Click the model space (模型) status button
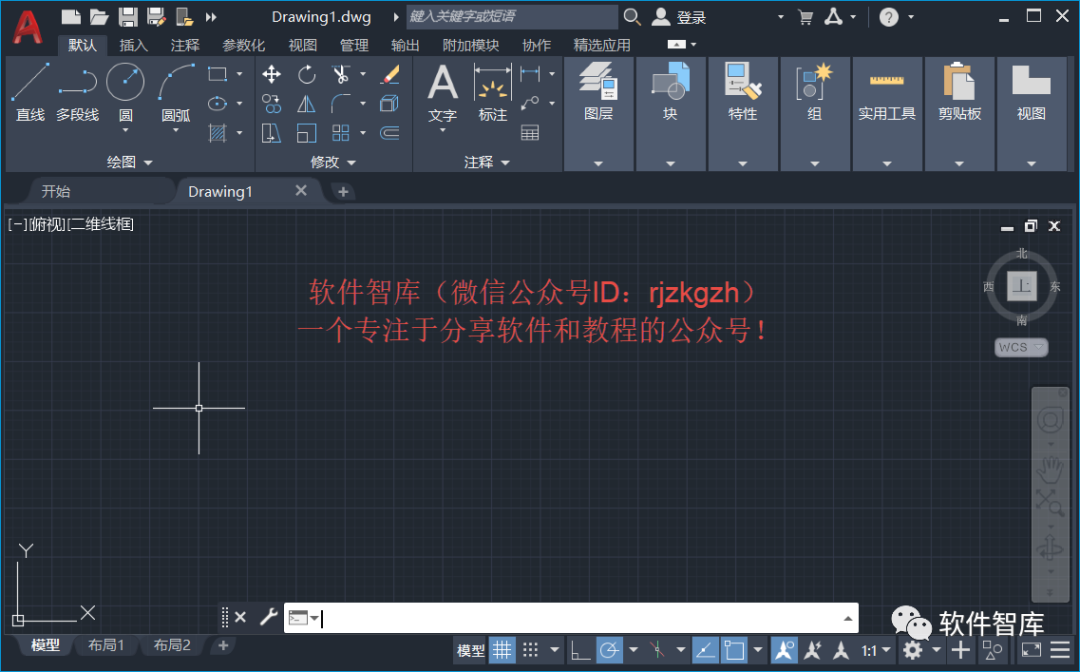 (471, 650)
